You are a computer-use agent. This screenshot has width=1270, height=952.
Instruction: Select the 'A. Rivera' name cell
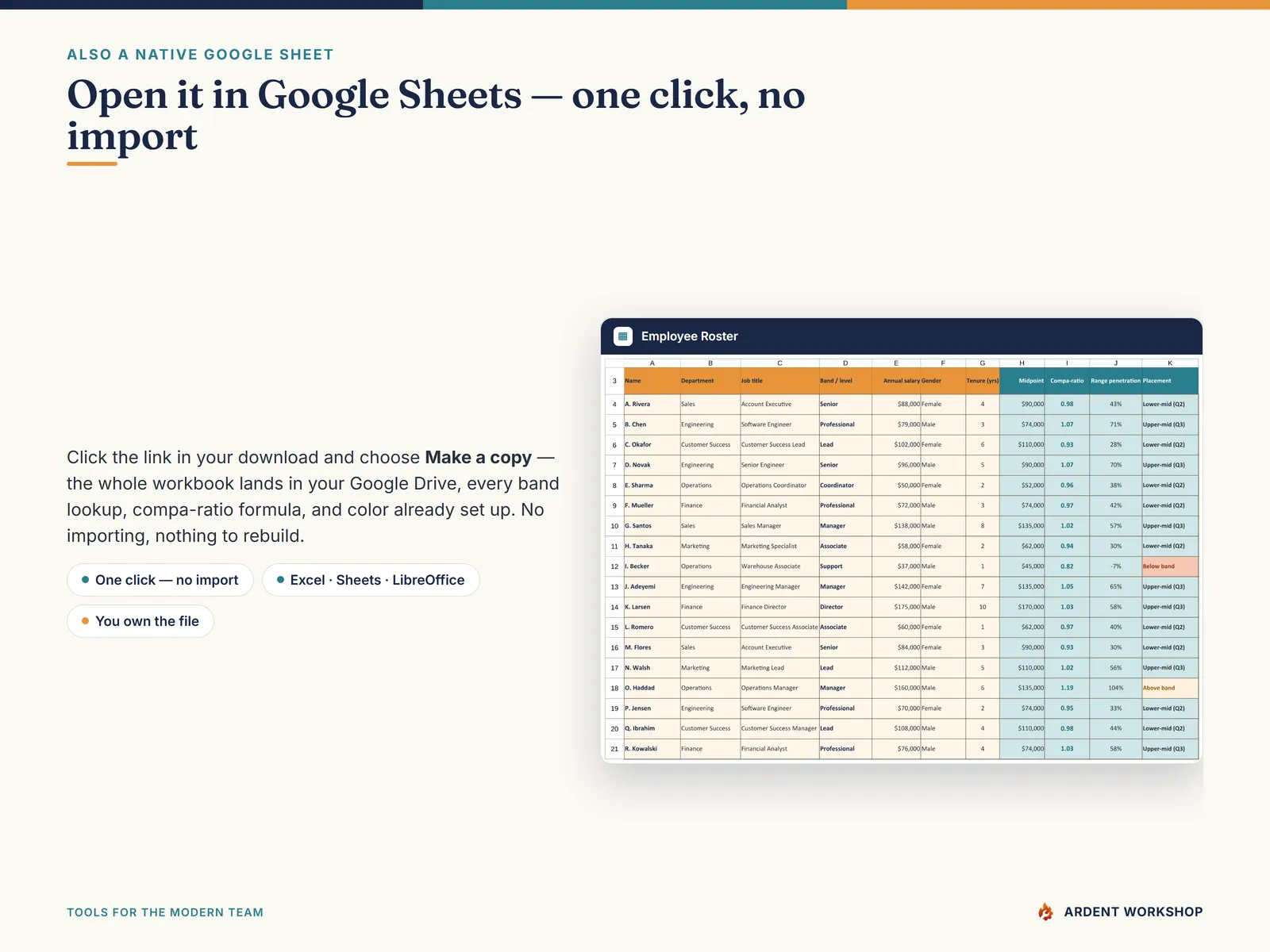(652, 405)
